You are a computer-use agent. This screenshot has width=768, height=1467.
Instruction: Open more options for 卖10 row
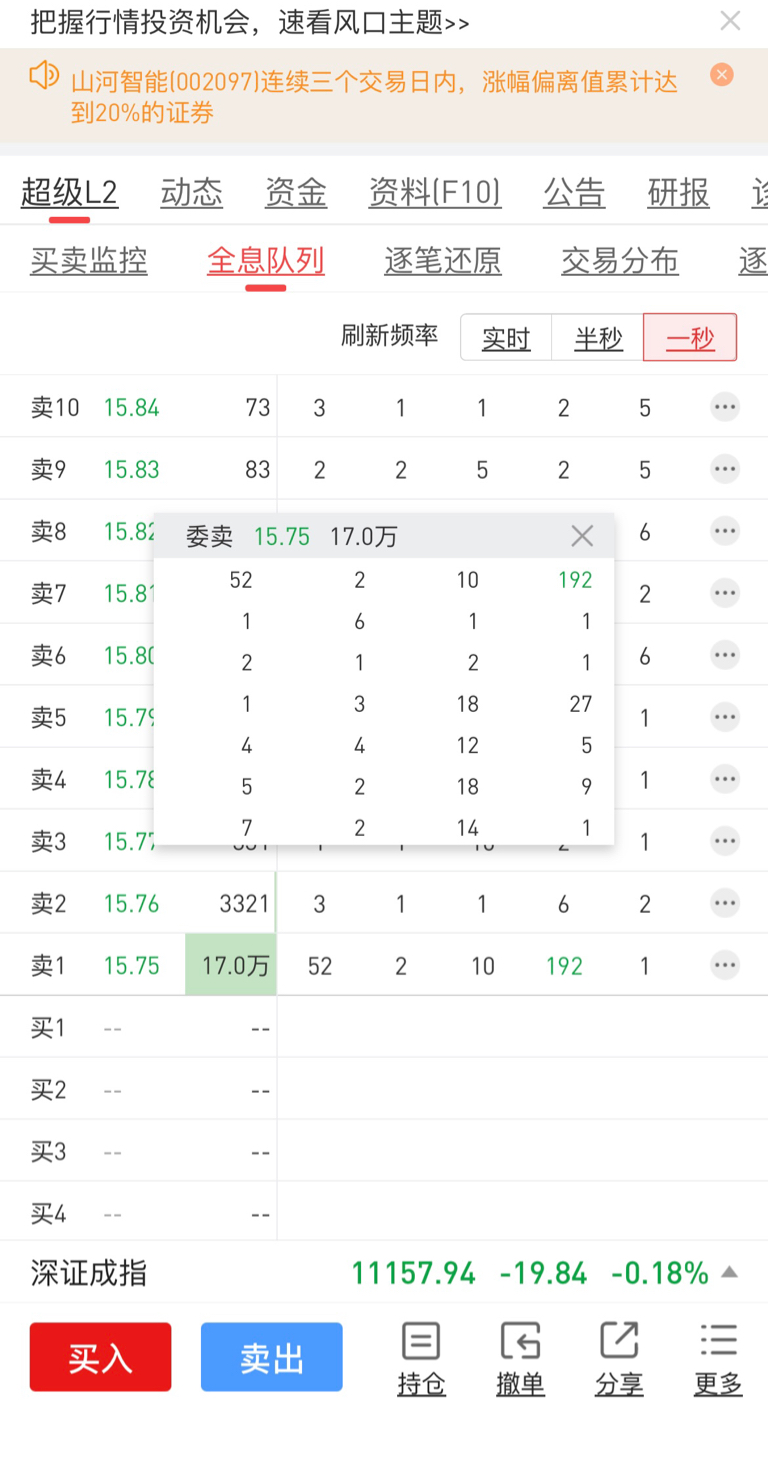click(725, 407)
